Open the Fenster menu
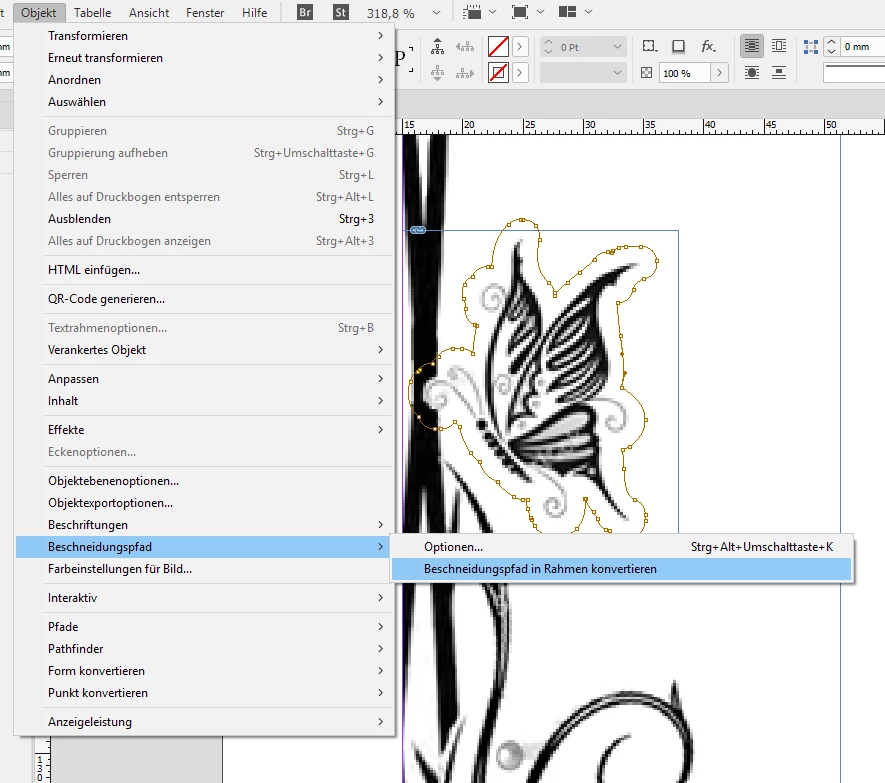This screenshot has width=885, height=783. coord(205,12)
